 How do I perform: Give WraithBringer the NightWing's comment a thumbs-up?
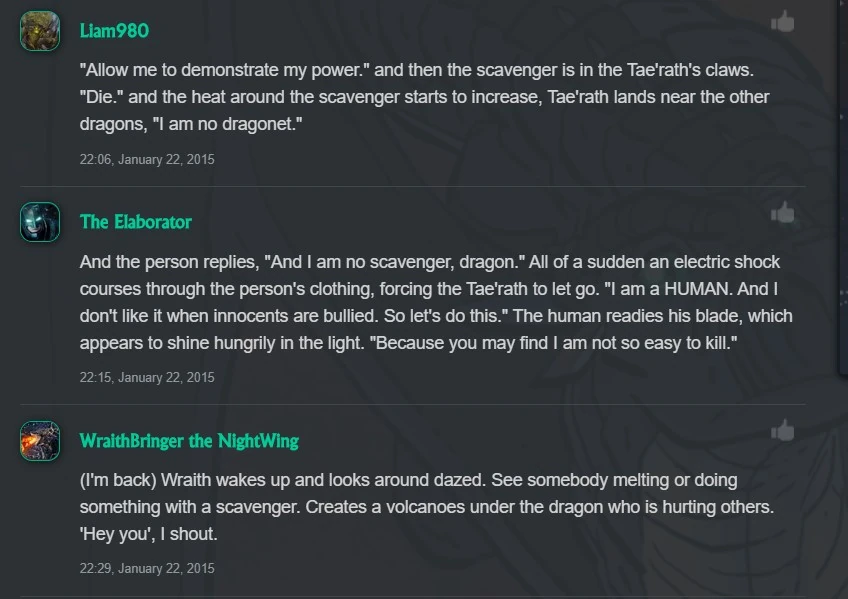[x=782, y=431]
